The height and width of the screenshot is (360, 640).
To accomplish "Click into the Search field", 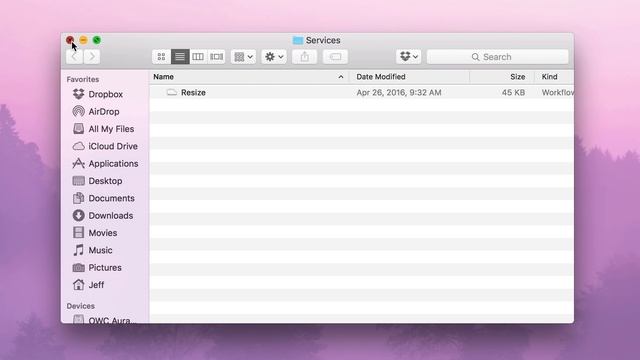I will [498, 57].
